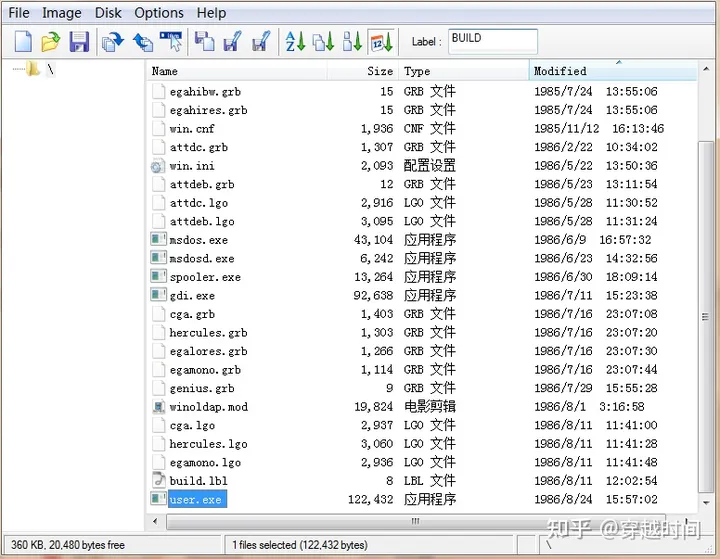
Task: Select file attdc.grb
Action: click(x=199, y=147)
